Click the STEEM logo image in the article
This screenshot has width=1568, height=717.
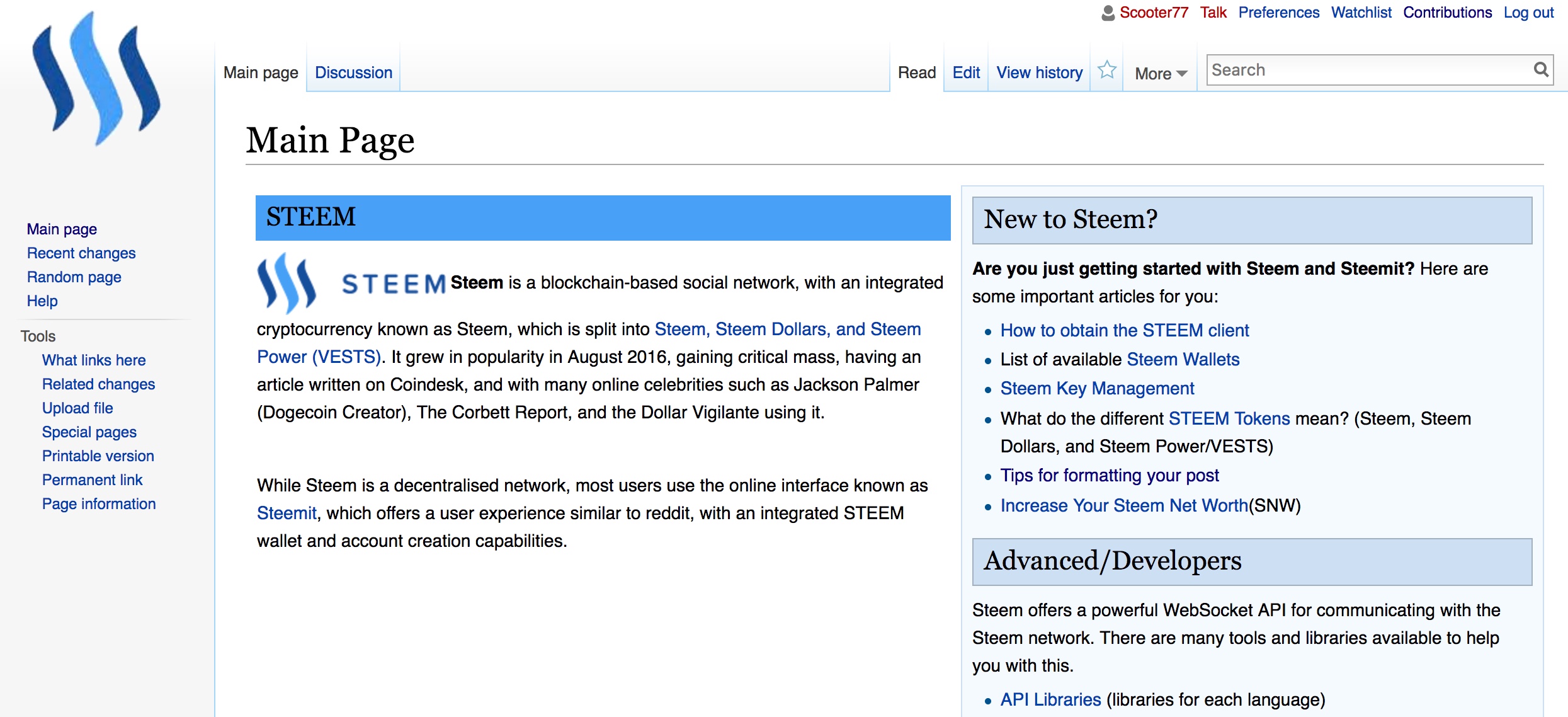351,284
